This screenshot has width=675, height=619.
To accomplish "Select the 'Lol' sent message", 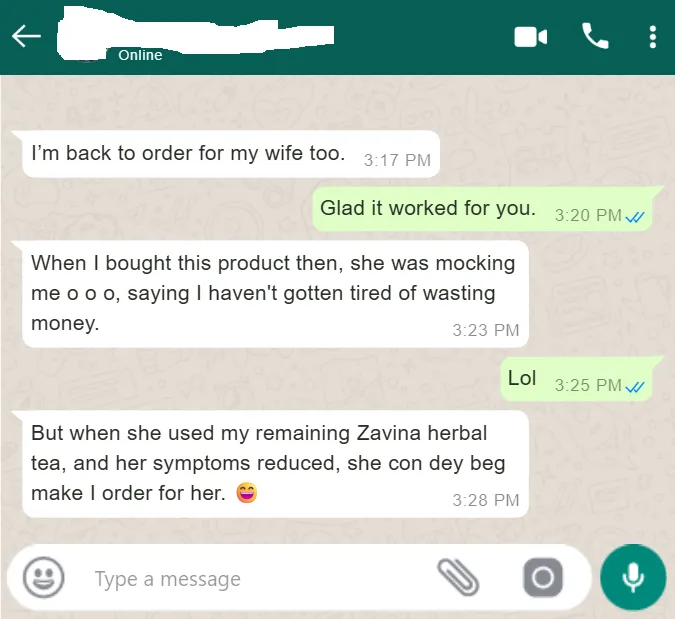I will point(576,379).
